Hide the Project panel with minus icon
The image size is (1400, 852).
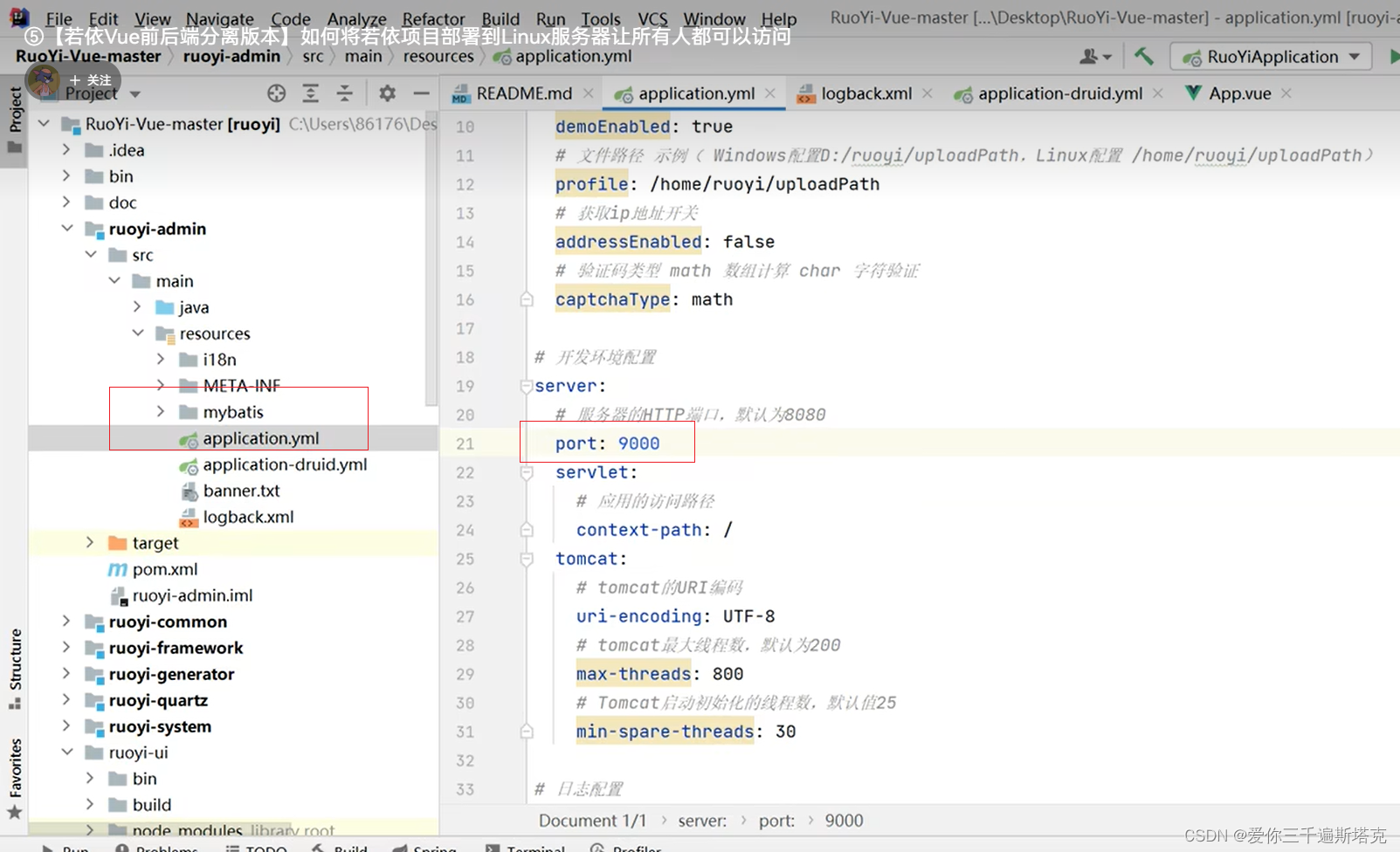point(421,93)
